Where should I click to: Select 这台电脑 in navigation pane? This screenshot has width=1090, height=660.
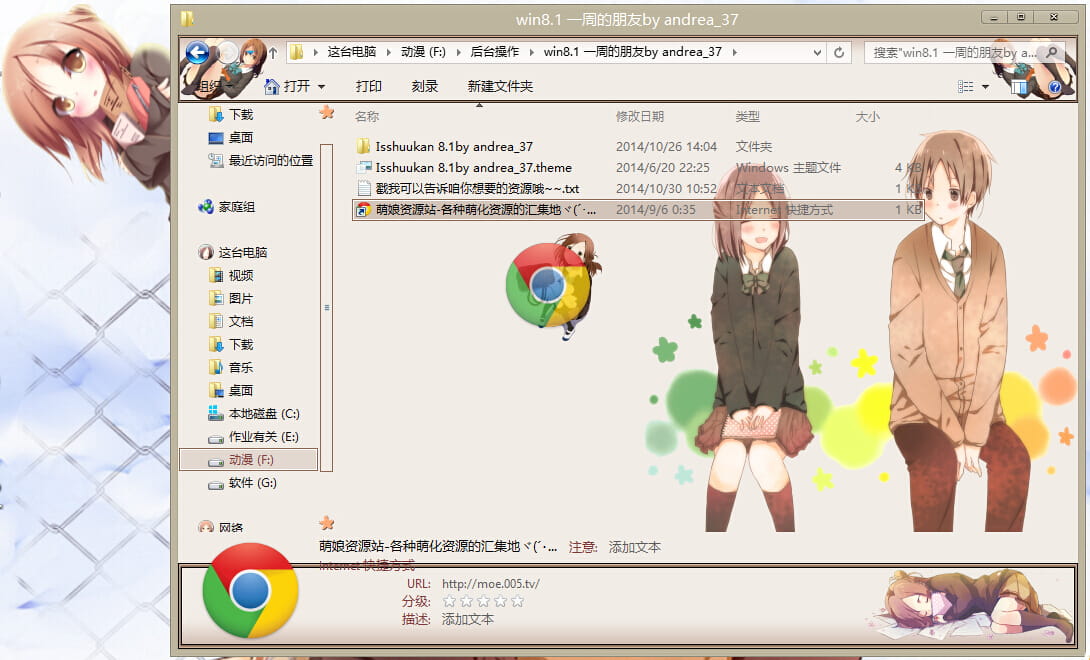pyautogui.click(x=243, y=252)
